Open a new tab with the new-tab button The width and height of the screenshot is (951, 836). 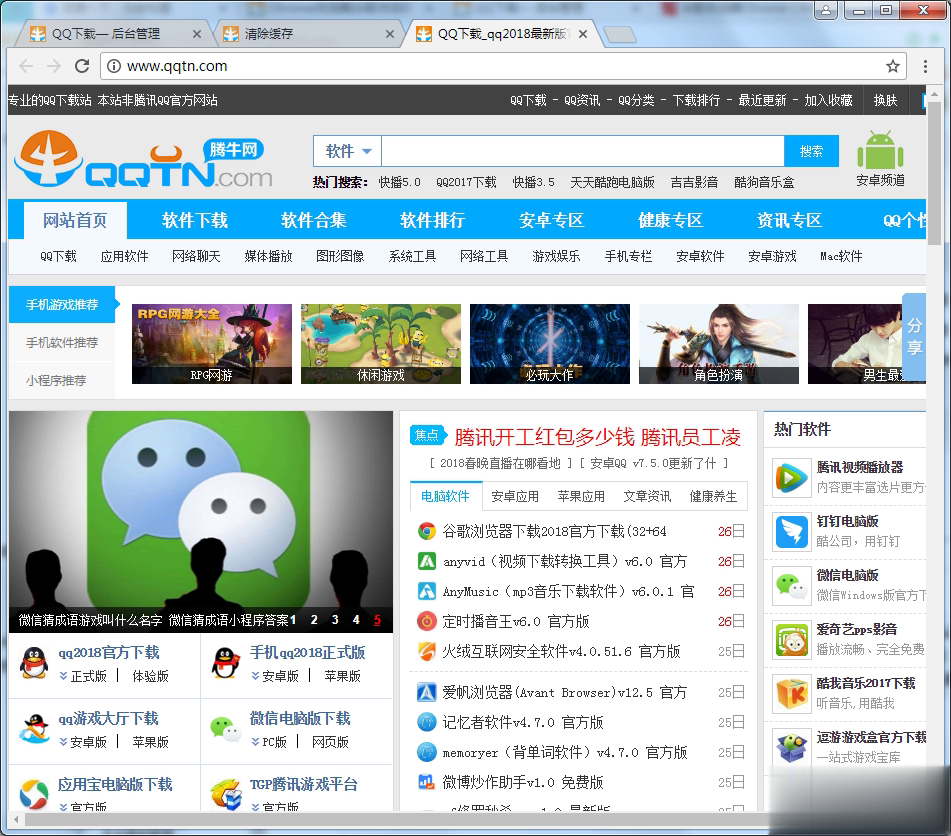point(620,35)
